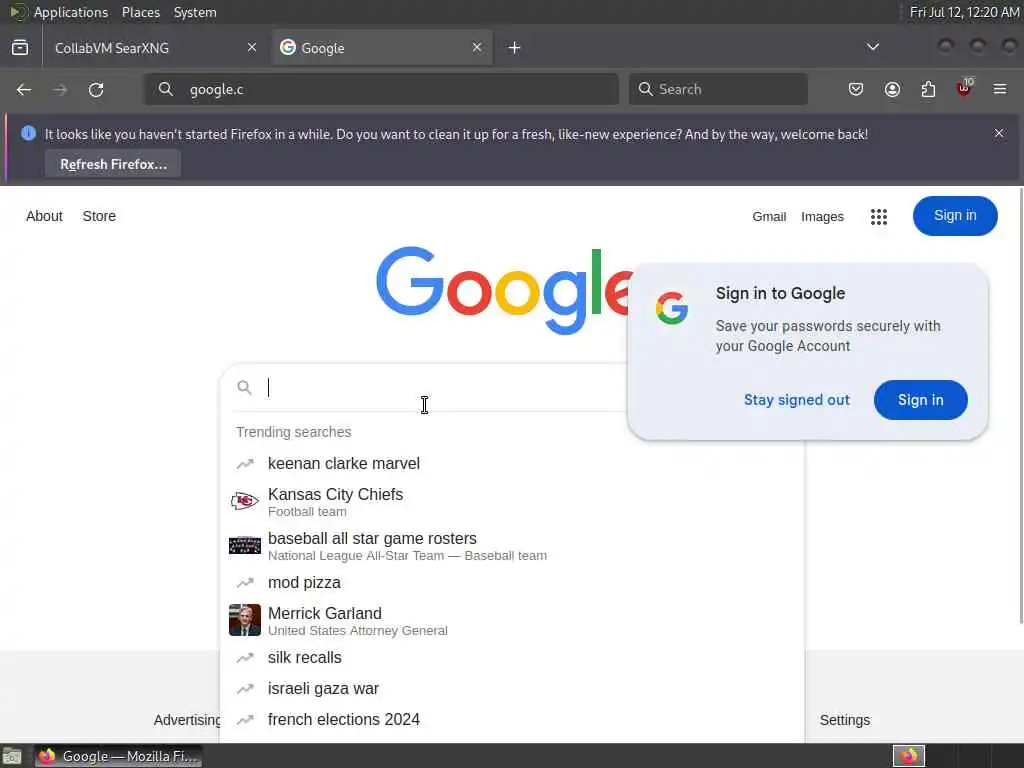
Task: Open the Images link
Action: click(822, 216)
